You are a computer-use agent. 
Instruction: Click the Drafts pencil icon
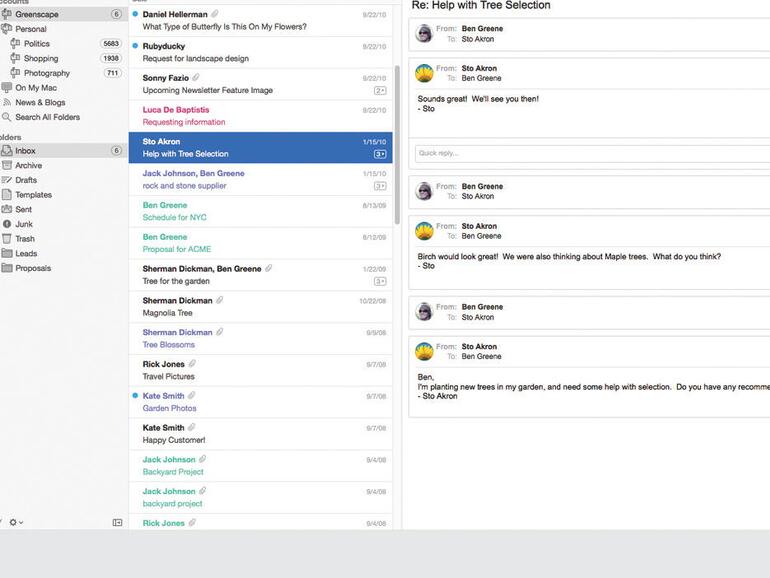coord(7,180)
